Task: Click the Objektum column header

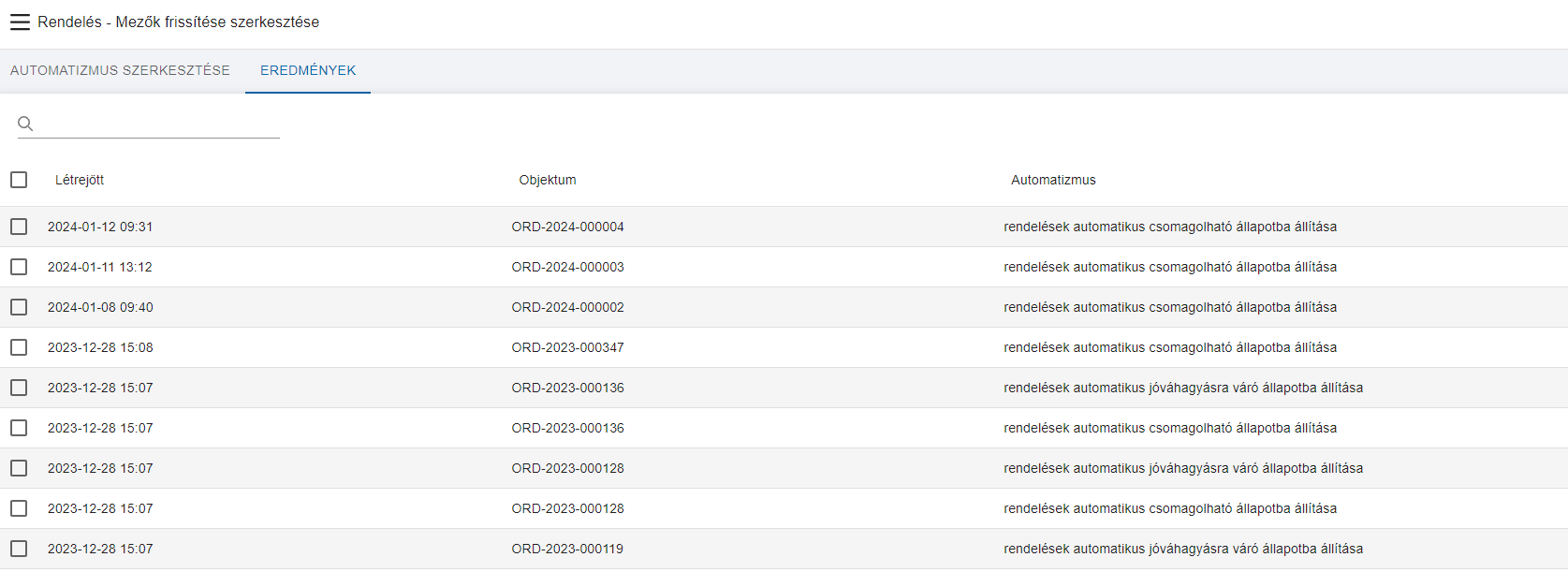Action: coord(548,180)
